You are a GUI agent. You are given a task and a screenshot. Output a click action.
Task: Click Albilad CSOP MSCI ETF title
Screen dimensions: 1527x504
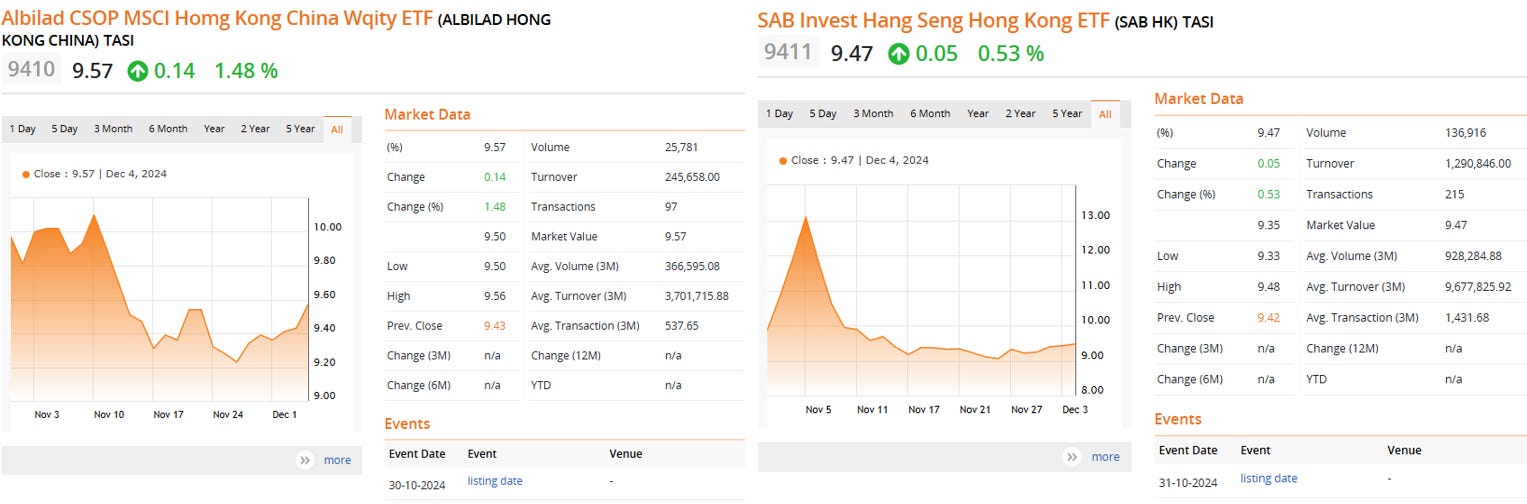click(218, 19)
